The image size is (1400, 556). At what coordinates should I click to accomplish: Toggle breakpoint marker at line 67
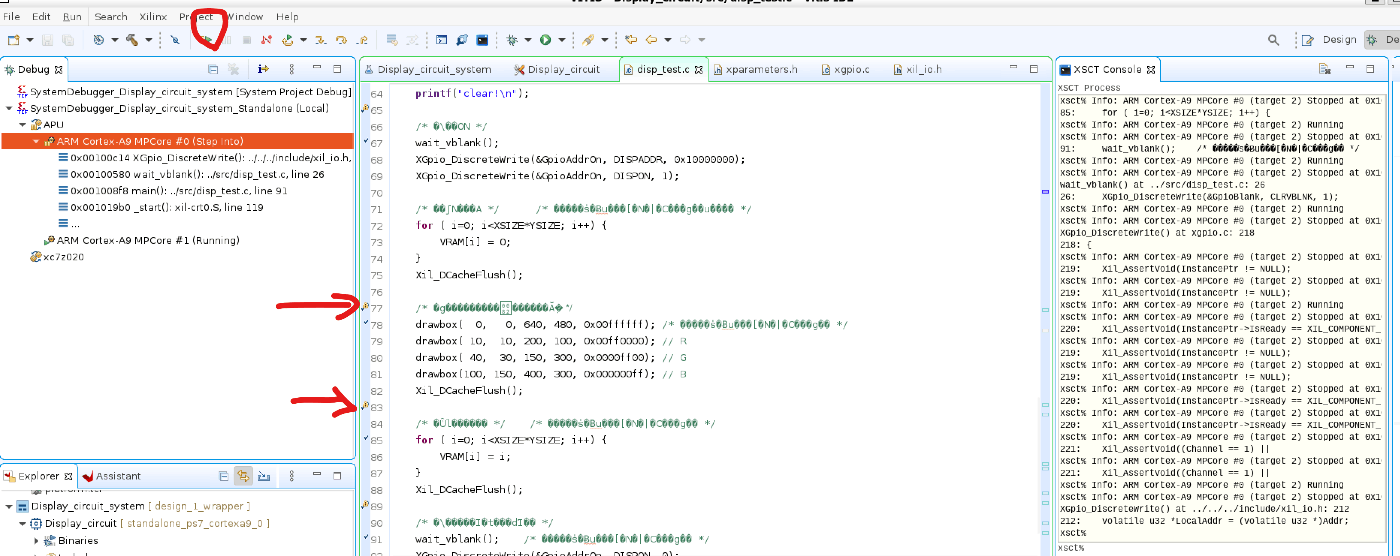[x=365, y=143]
